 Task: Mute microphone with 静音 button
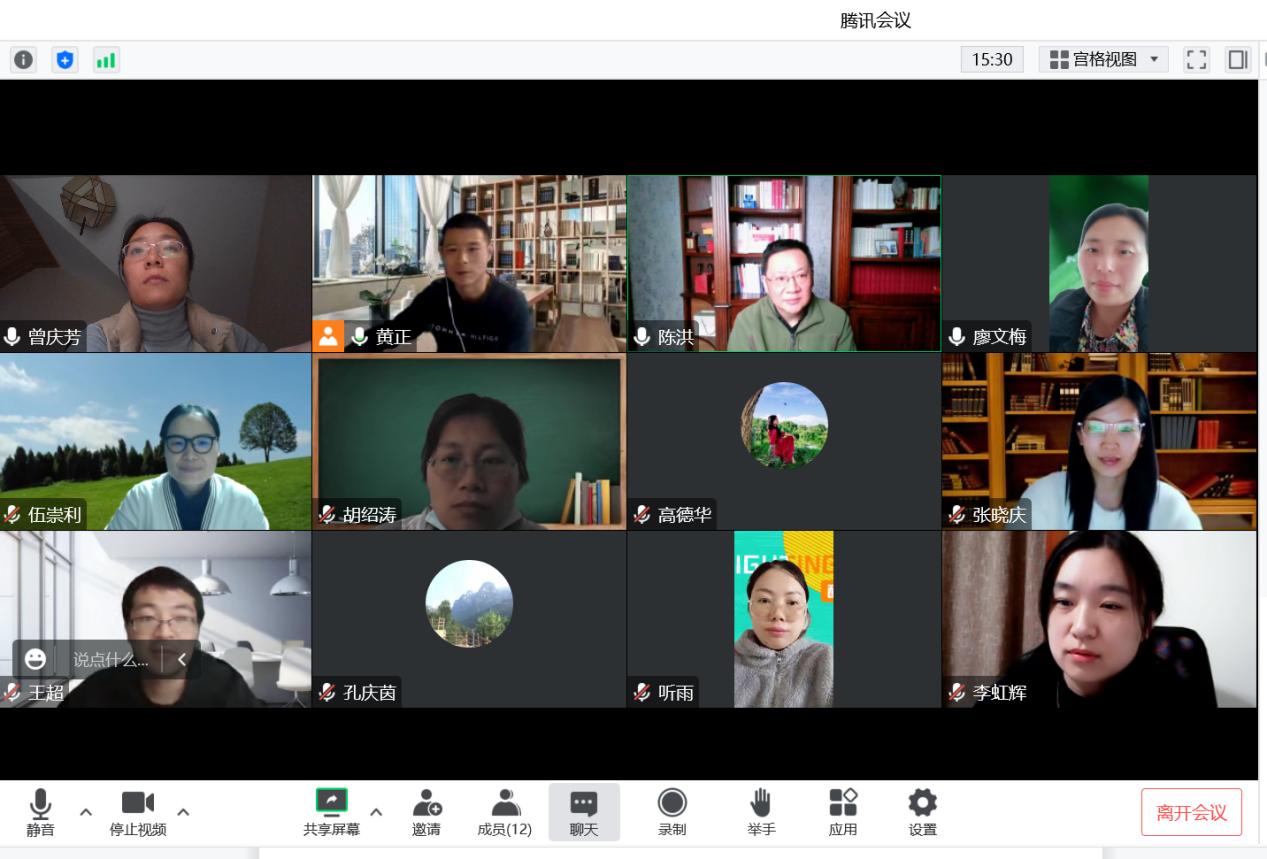(x=41, y=812)
